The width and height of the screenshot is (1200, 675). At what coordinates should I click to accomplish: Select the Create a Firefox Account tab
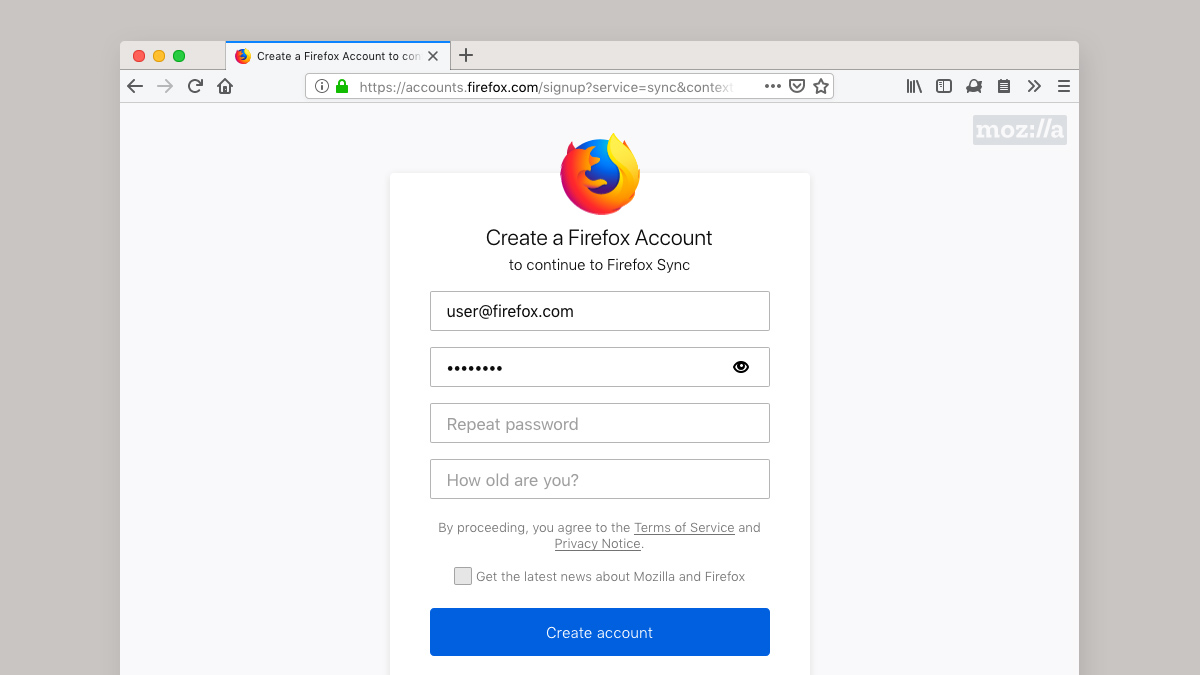click(x=338, y=56)
